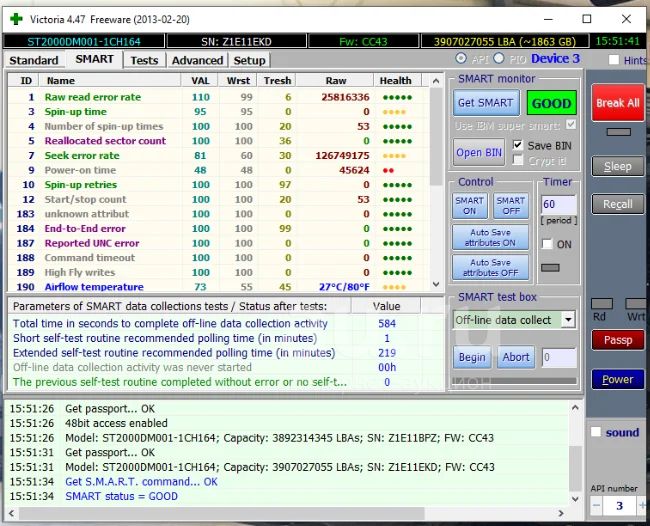Click the Sleep button
Image resolution: width=650 pixels, height=526 pixels.
(618, 166)
